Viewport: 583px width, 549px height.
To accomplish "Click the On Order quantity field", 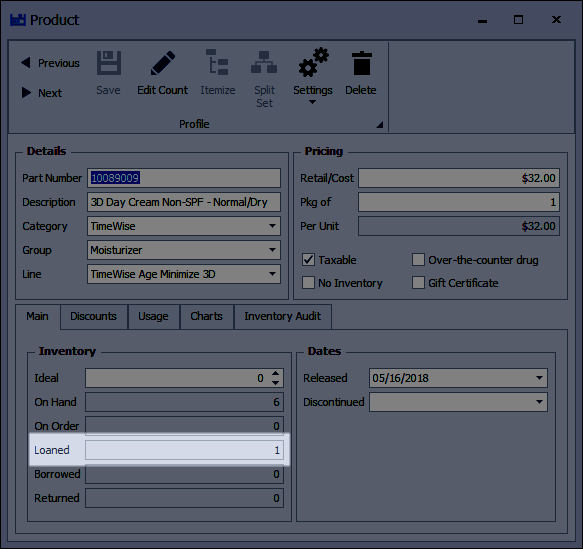I will [x=184, y=426].
